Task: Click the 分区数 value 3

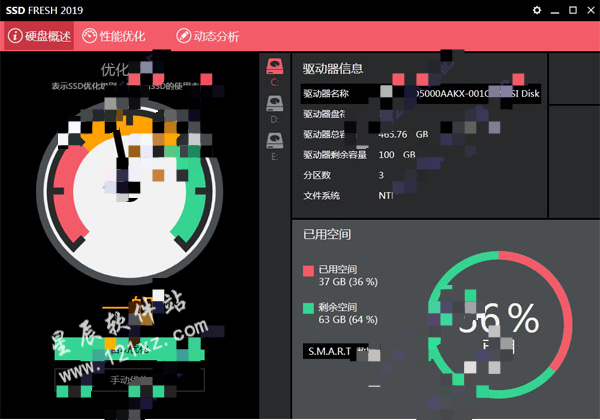Action: coord(381,175)
